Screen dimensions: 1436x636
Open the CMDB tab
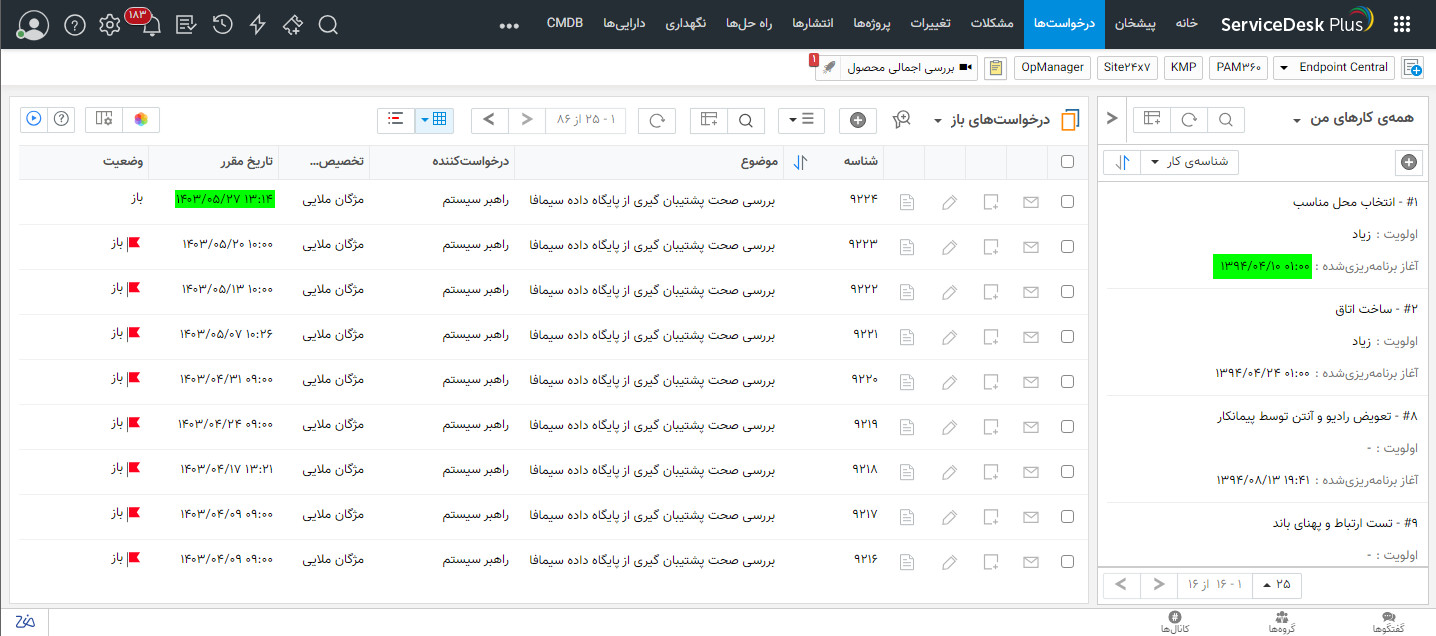(564, 21)
